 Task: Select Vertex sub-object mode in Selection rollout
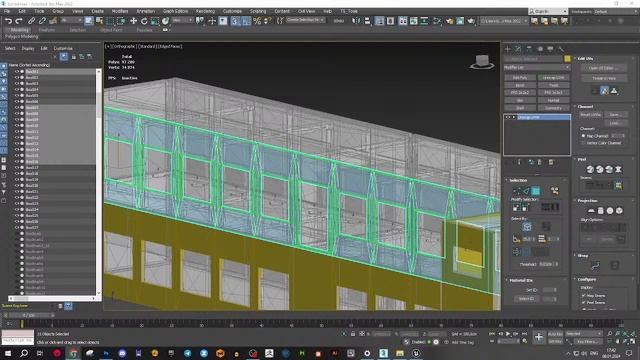(517, 191)
